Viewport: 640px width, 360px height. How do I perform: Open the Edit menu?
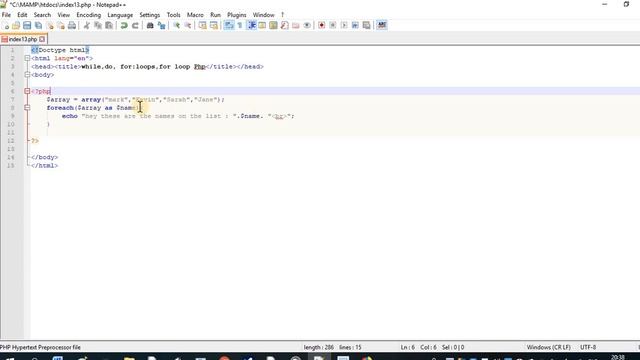[x=22, y=15]
